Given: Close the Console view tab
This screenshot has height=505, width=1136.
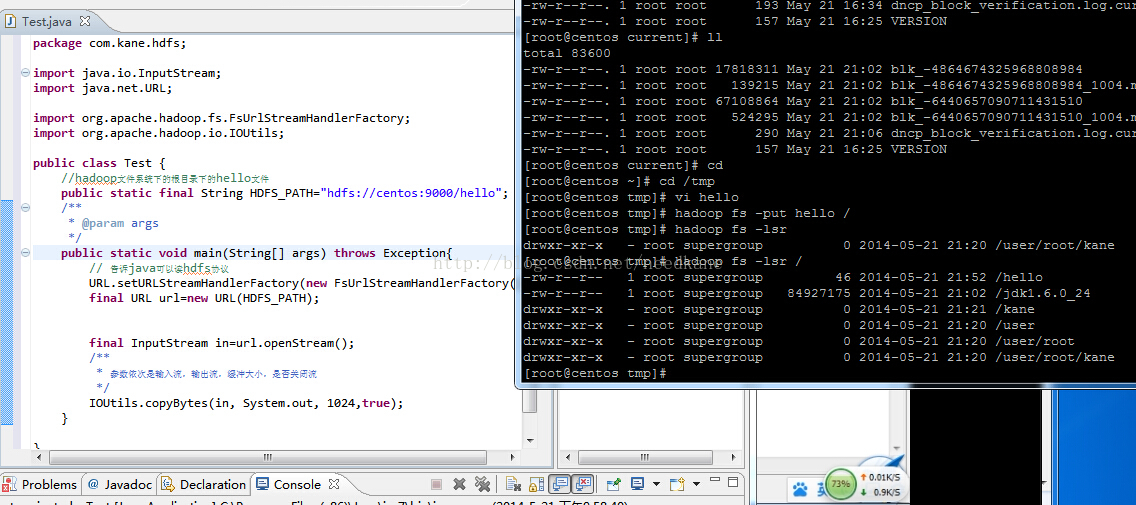Looking at the screenshot, I should [334, 483].
